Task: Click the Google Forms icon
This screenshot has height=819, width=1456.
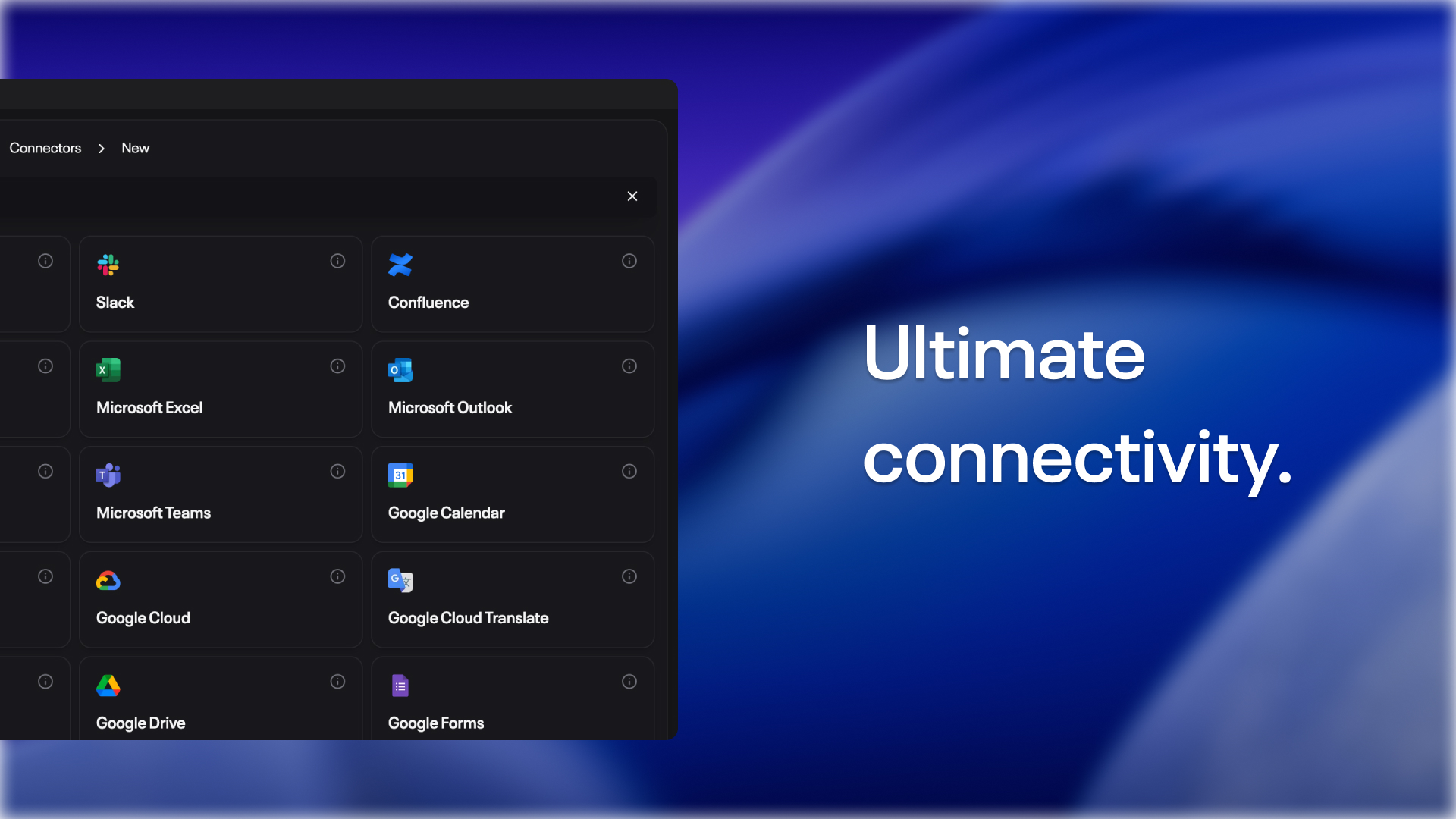Action: pyautogui.click(x=400, y=686)
